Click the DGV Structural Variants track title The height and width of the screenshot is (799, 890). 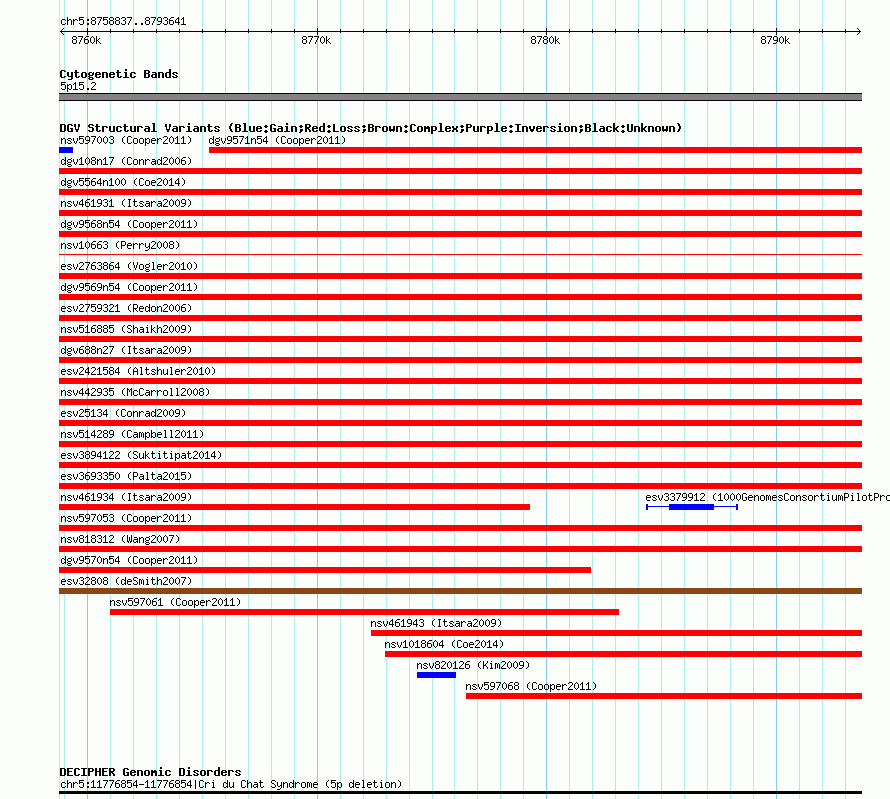[371, 128]
